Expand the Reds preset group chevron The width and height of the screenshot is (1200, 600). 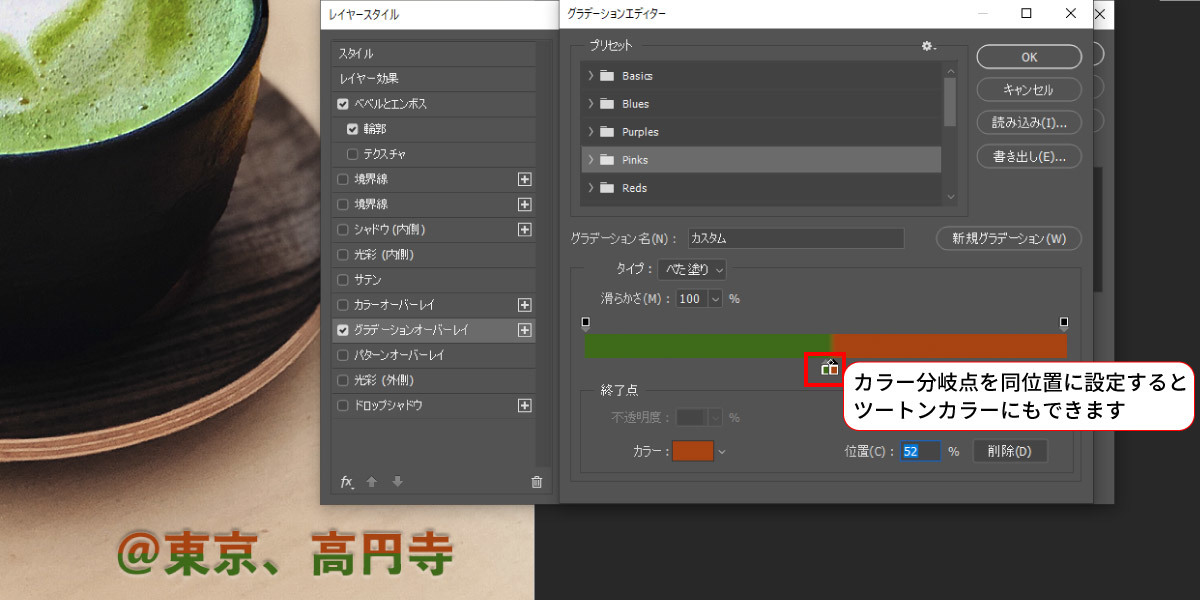(x=591, y=188)
